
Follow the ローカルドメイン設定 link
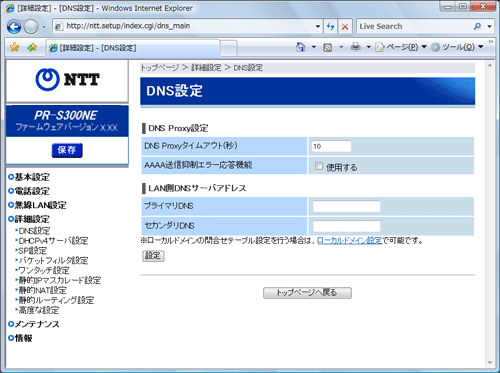[350, 240]
